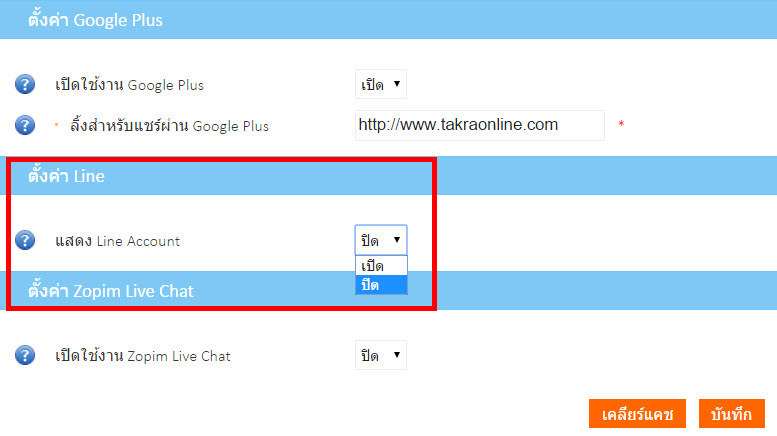Click help icon beside เปิดใช้งาน Google Plus
777x436 pixels.
[x=25, y=85]
